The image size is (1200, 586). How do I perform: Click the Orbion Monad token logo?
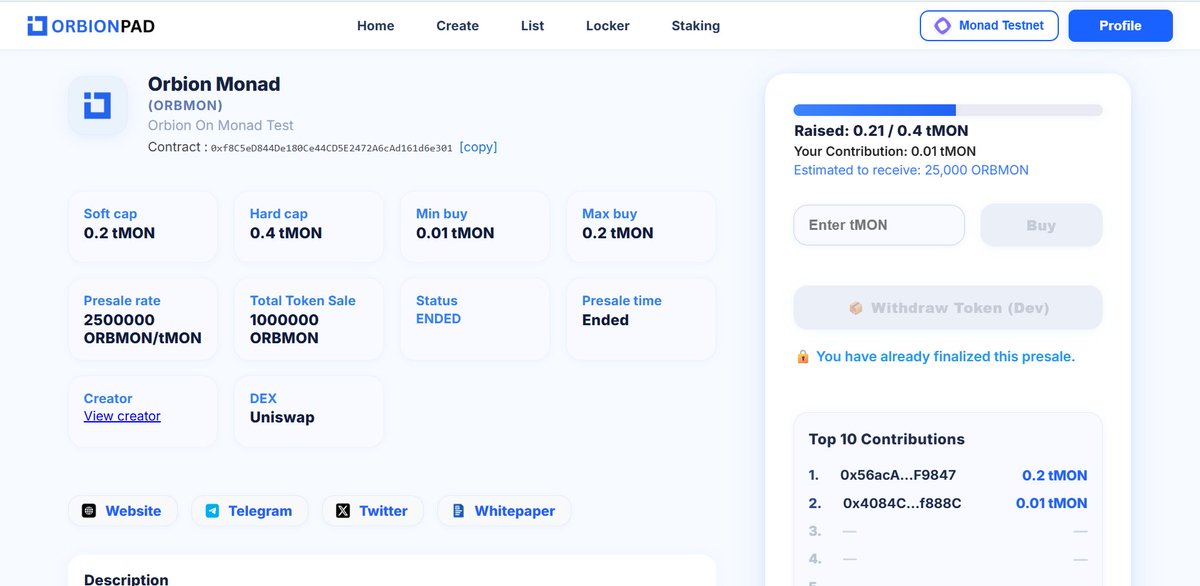pyautogui.click(x=97, y=105)
